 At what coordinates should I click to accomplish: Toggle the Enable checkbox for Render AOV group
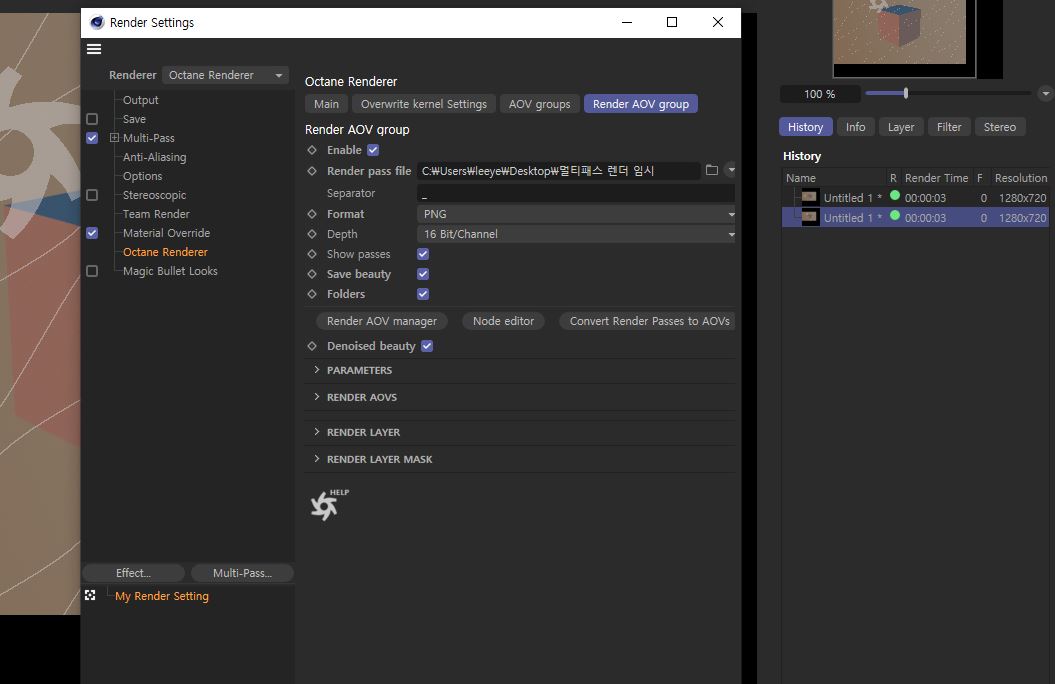(x=373, y=150)
